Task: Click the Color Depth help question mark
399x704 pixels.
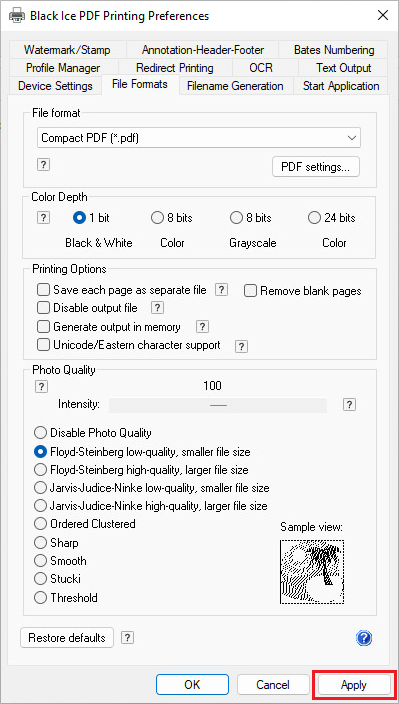Action: coord(43,218)
